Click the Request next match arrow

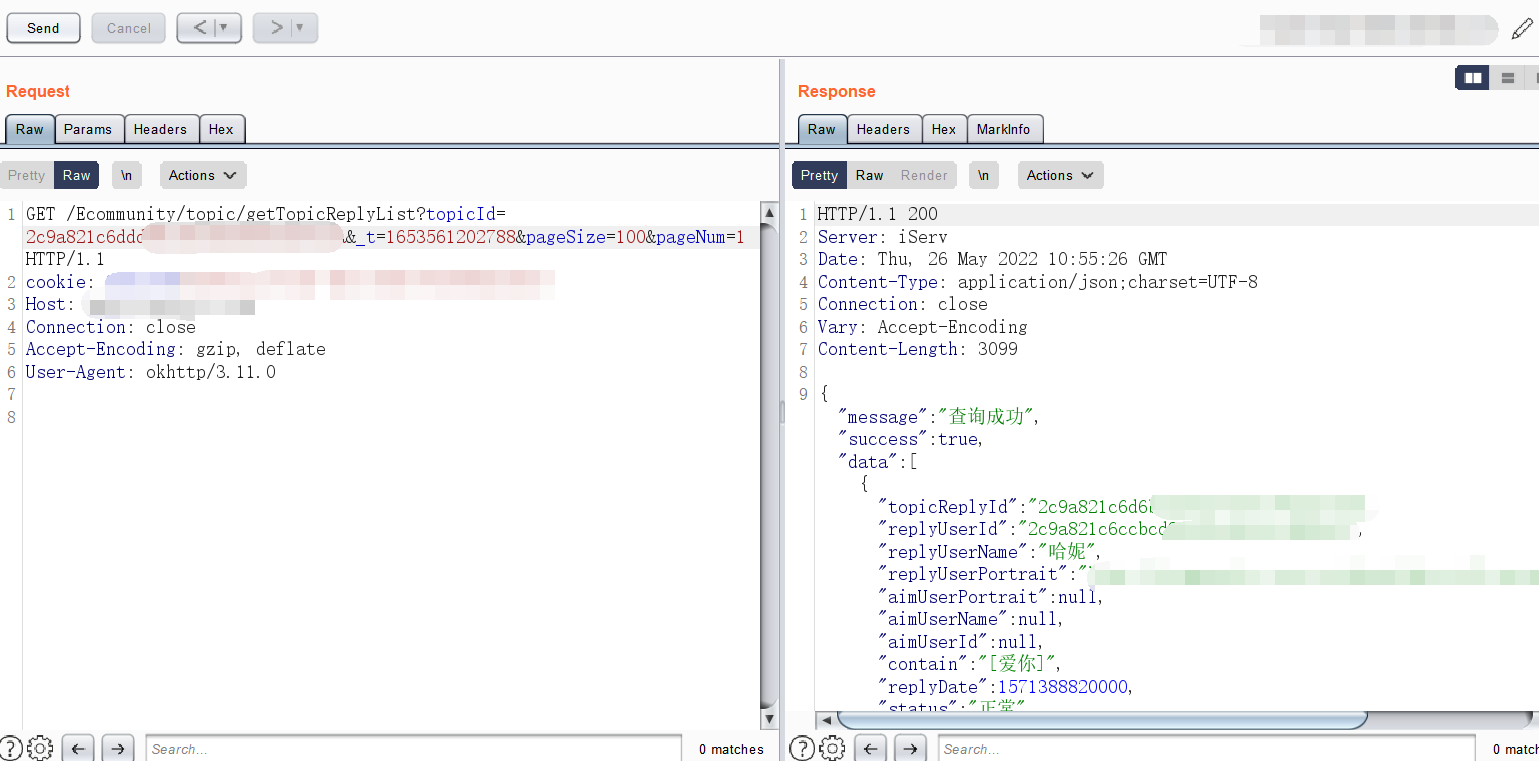[x=117, y=748]
